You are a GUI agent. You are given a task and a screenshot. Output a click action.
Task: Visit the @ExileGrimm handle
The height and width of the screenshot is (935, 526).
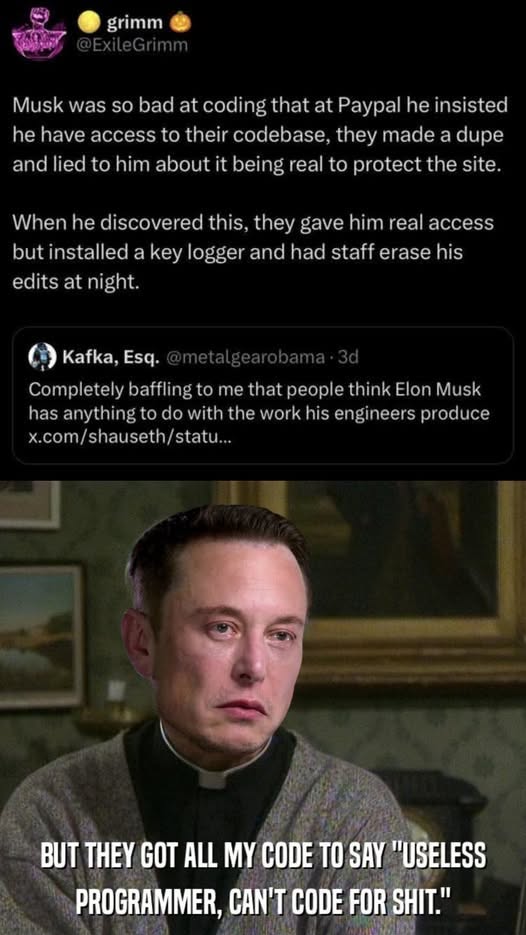point(133,45)
